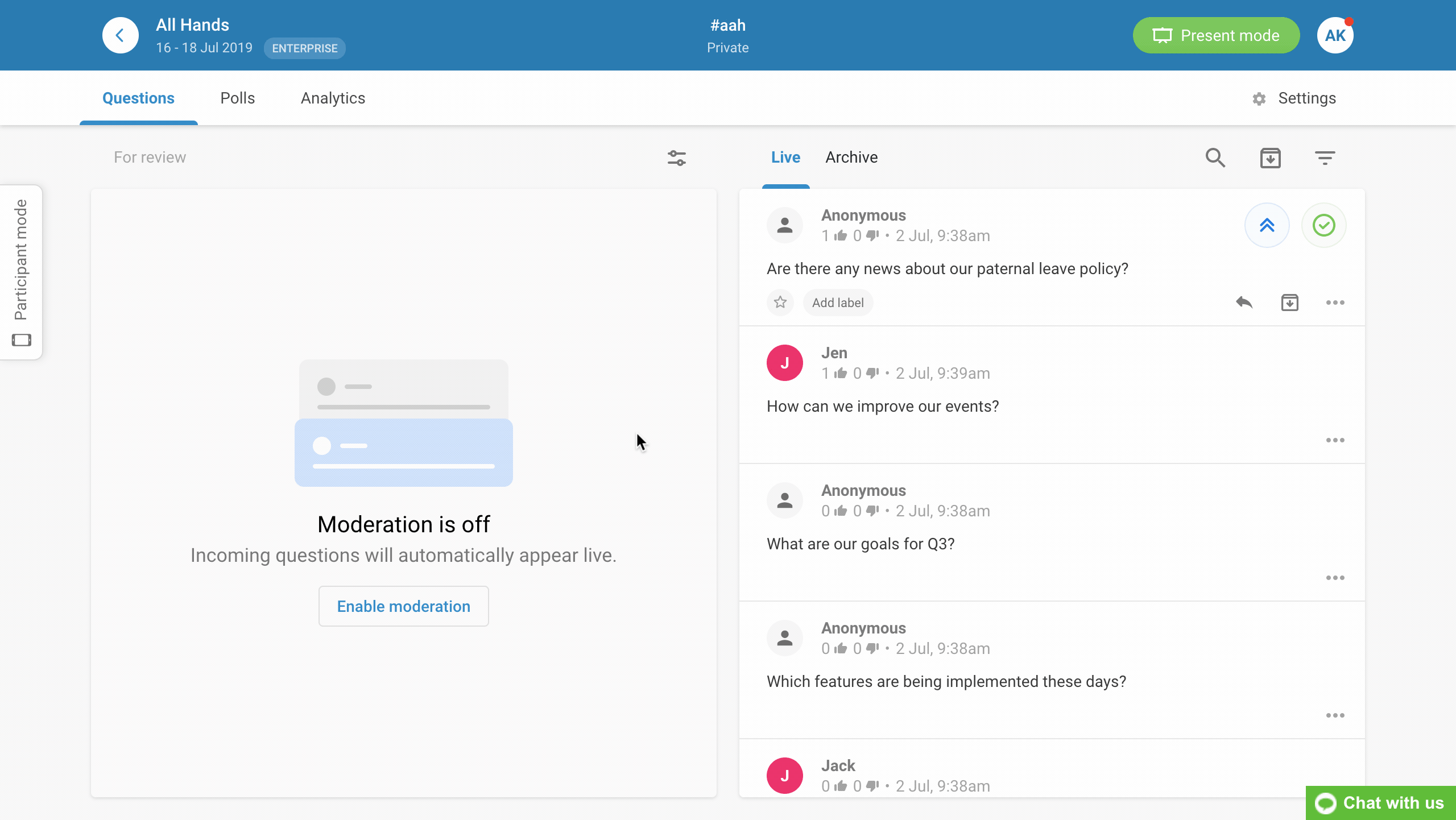Star the paternal leave question
Viewport: 1456px width, 820px height.
[x=780, y=303]
